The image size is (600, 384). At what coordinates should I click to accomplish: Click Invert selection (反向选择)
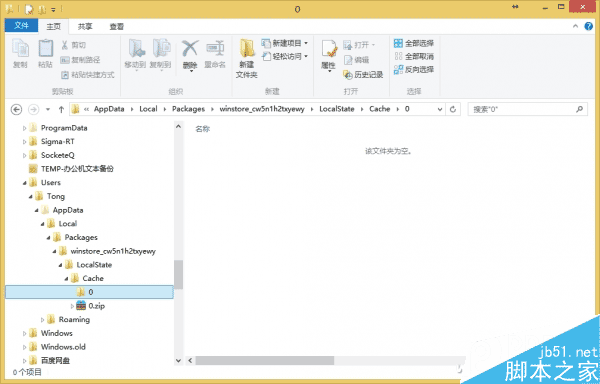(414, 70)
